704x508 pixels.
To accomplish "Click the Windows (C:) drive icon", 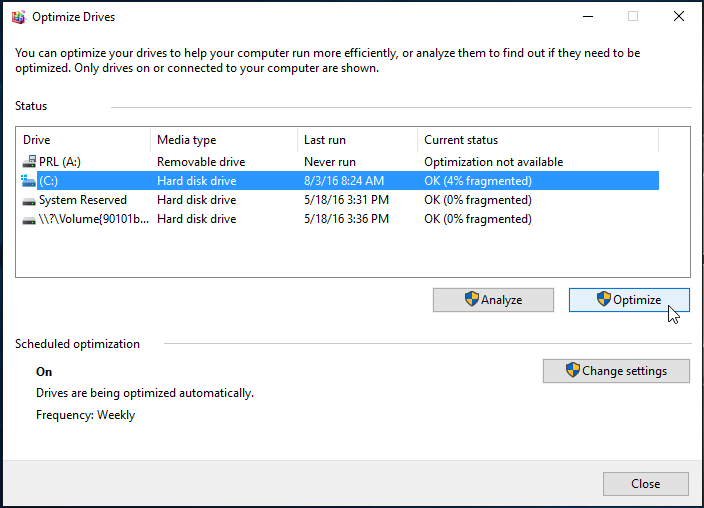I will click(28, 181).
